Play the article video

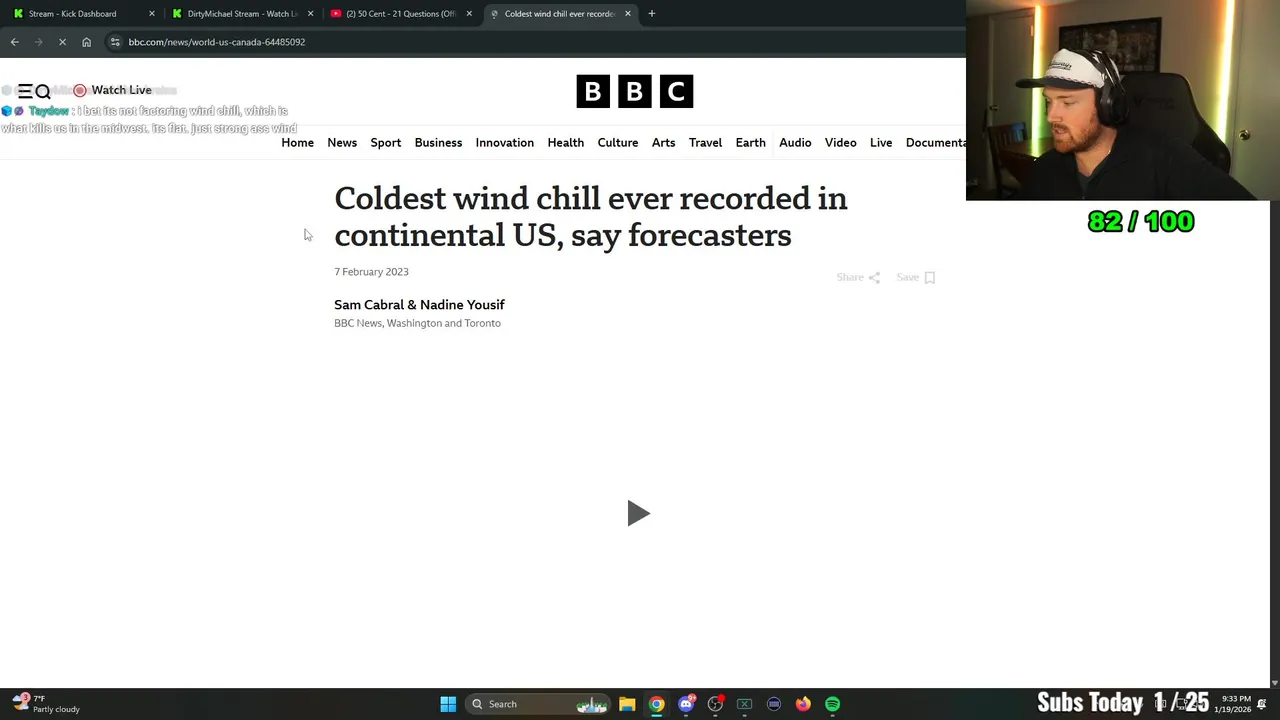click(638, 513)
